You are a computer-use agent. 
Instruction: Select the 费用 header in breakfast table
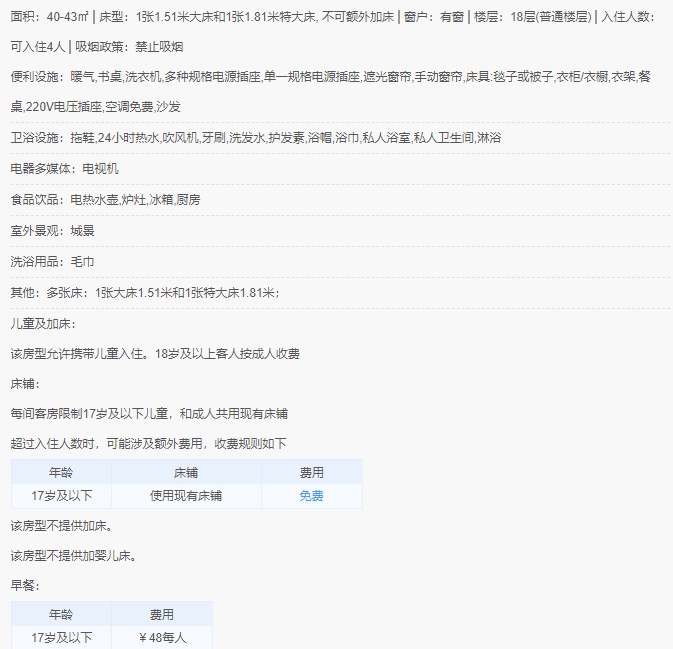[162, 614]
